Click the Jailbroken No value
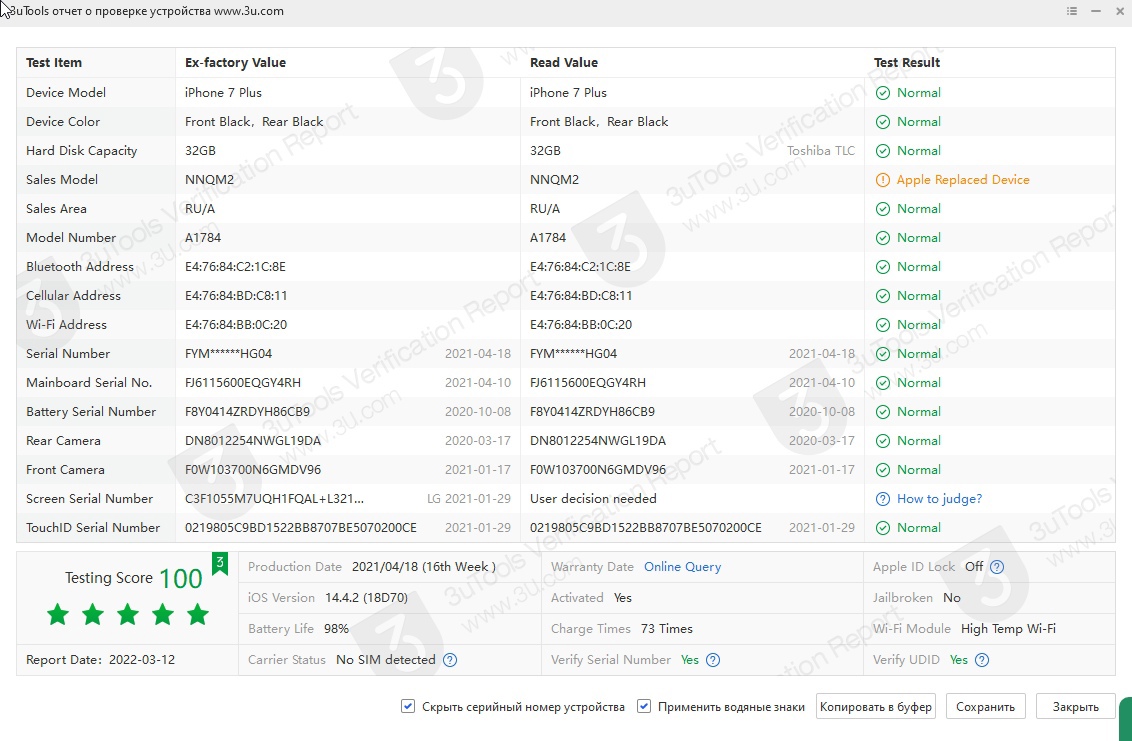 click(x=952, y=598)
